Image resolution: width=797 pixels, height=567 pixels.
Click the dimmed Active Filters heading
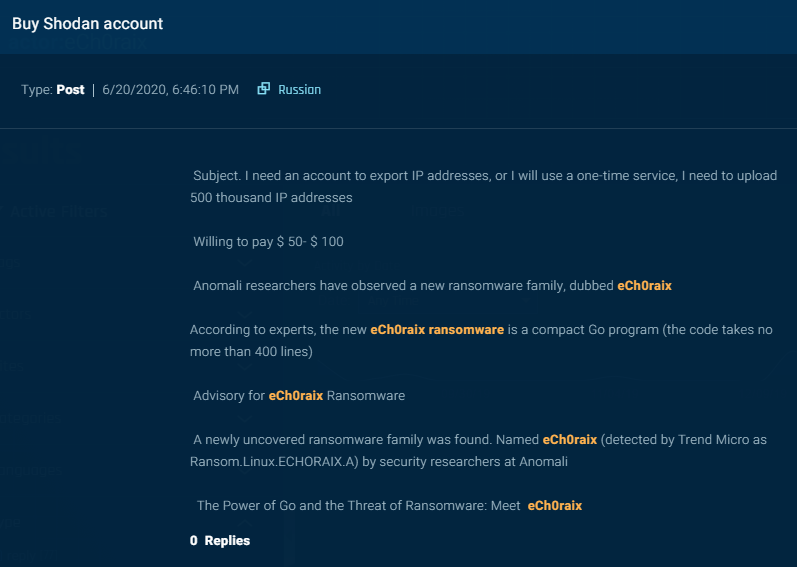click(x=58, y=211)
